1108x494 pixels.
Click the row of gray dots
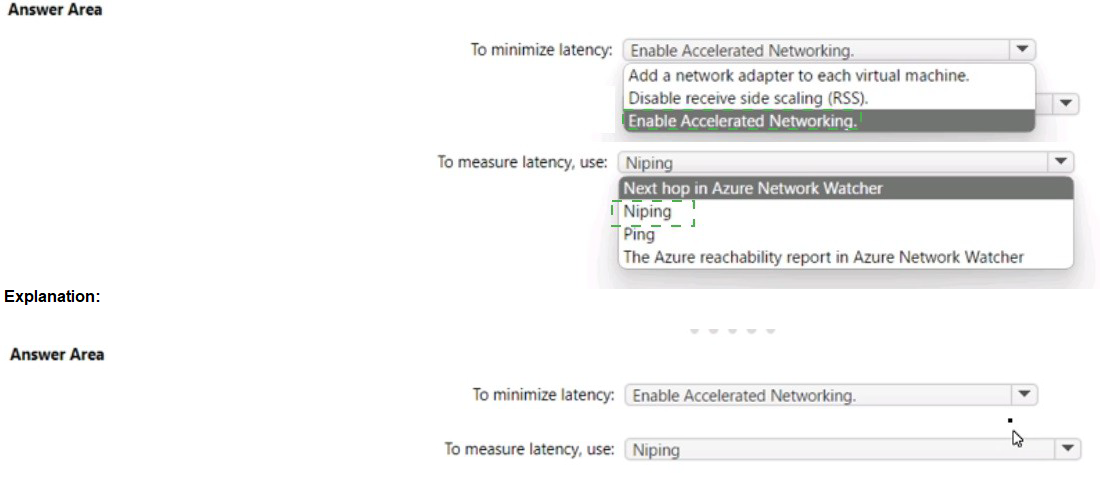point(732,331)
